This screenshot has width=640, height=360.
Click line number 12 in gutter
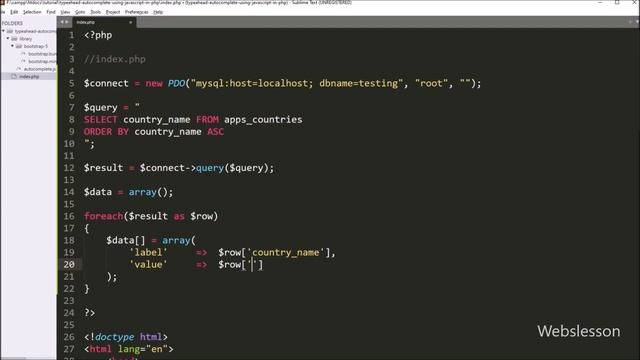pos(69,168)
